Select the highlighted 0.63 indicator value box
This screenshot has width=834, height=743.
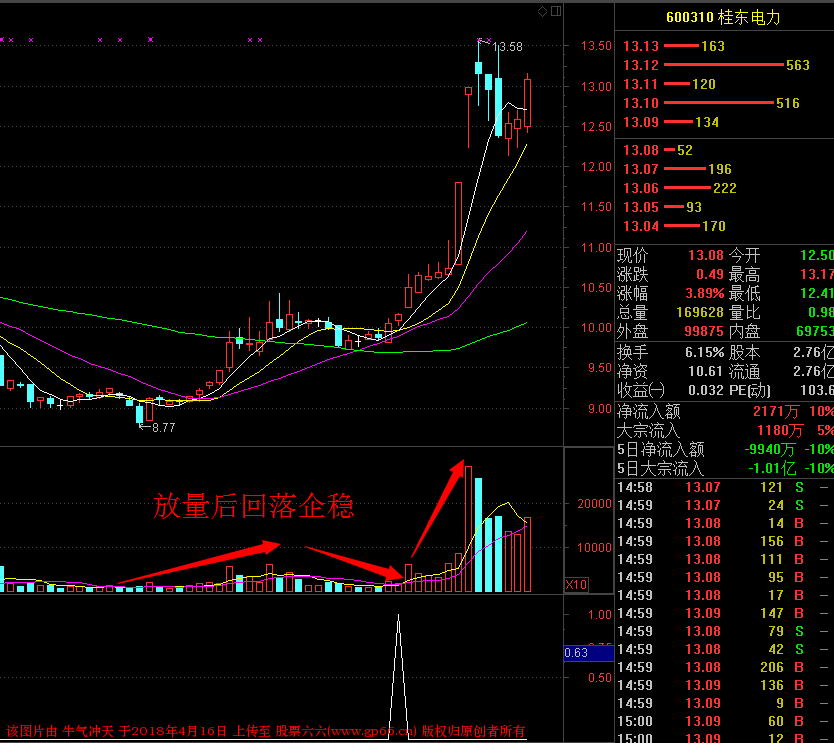[588, 652]
